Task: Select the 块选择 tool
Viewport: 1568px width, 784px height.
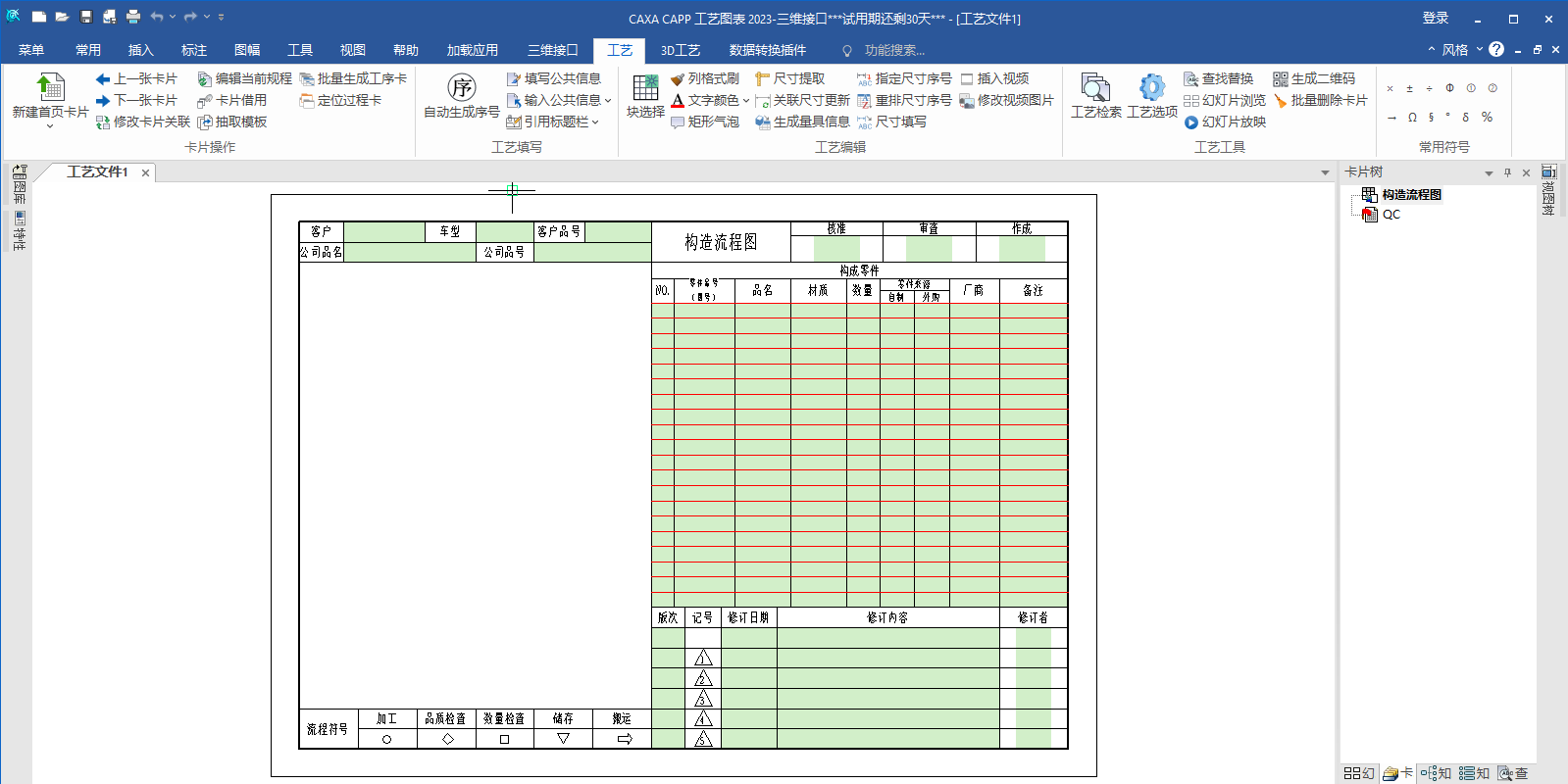Action: pyautogui.click(x=645, y=88)
